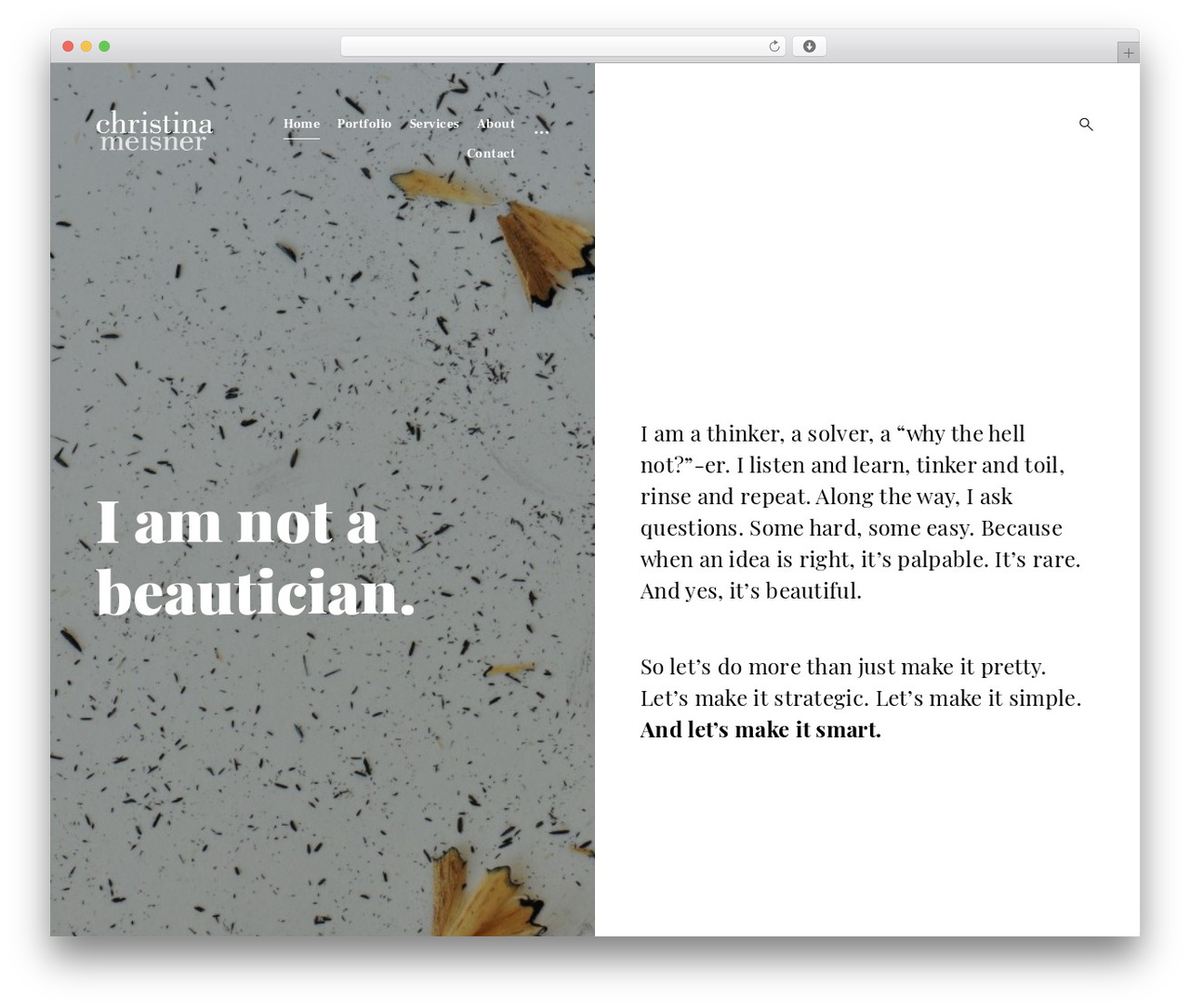
Task: Open the About menu item
Action: pos(496,124)
